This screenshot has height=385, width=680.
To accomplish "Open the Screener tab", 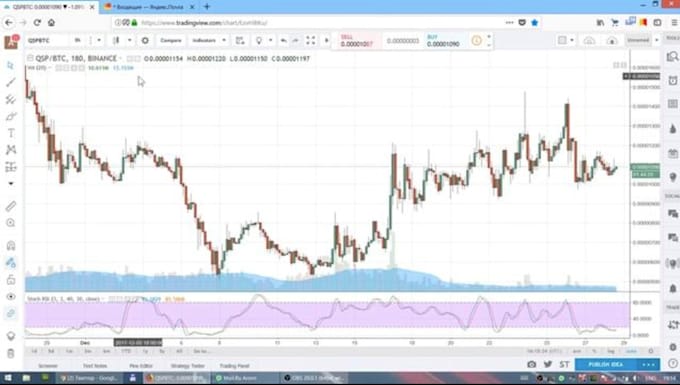I will (x=48, y=366).
